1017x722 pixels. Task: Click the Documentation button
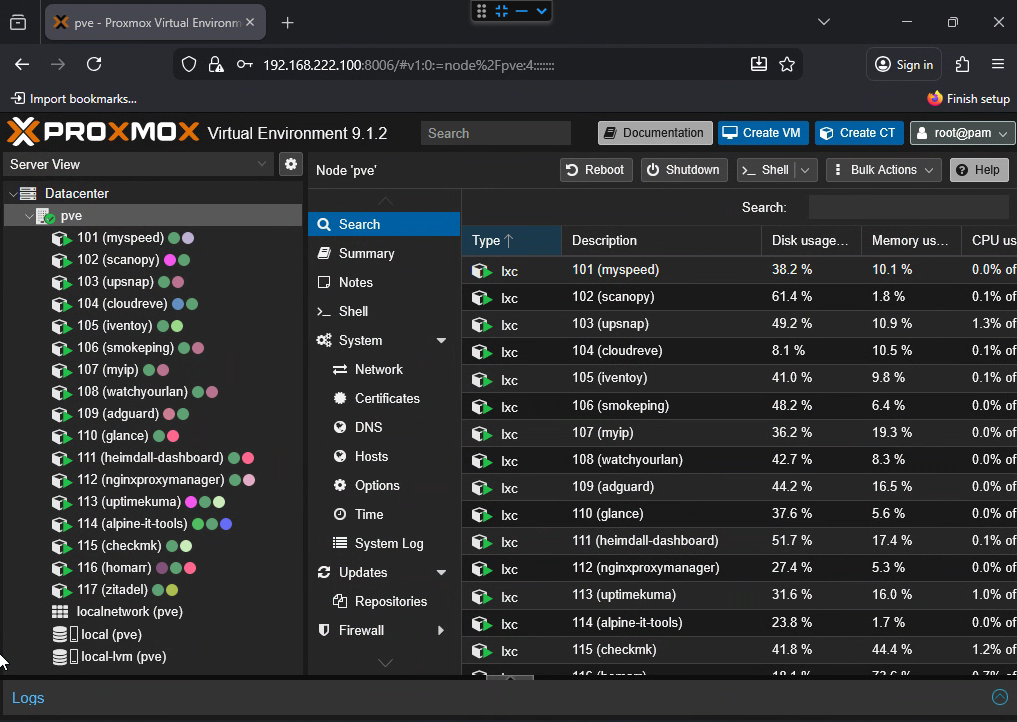pyautogui.click(x=655, y=133)
